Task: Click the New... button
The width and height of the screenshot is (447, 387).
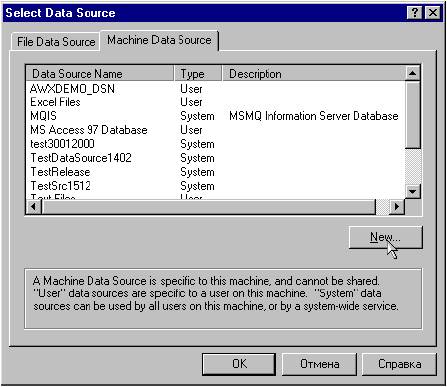Action: tap(386, 237)
